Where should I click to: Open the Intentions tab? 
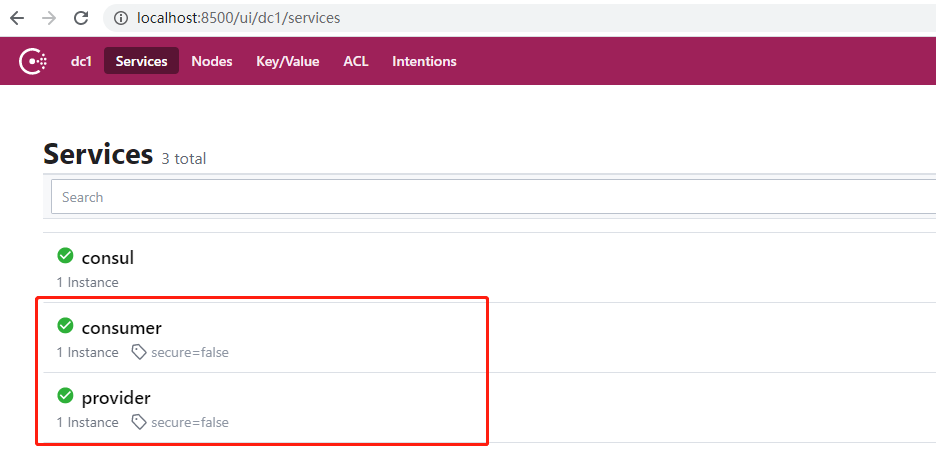pyautogui.click(x=424, y=61)
